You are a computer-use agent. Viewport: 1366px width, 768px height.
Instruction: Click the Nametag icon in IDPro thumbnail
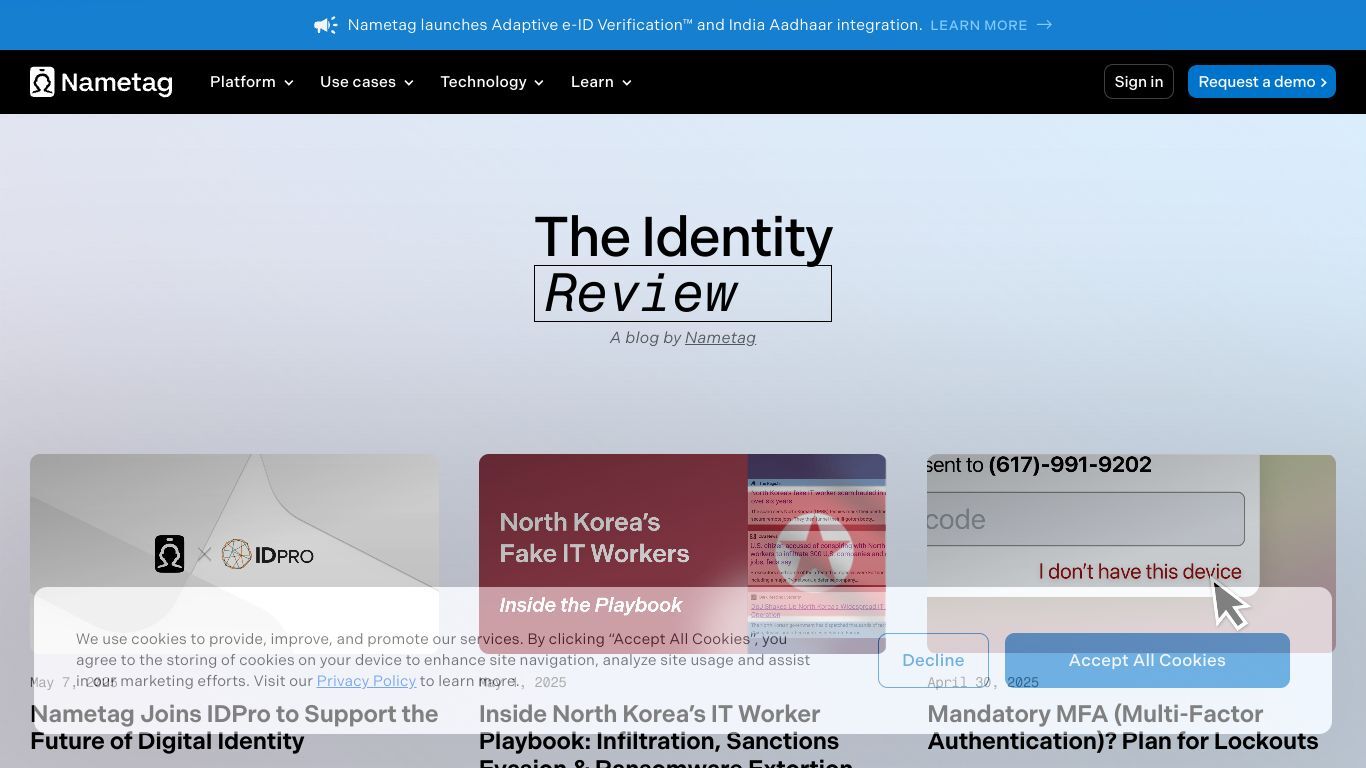point(169,554)
